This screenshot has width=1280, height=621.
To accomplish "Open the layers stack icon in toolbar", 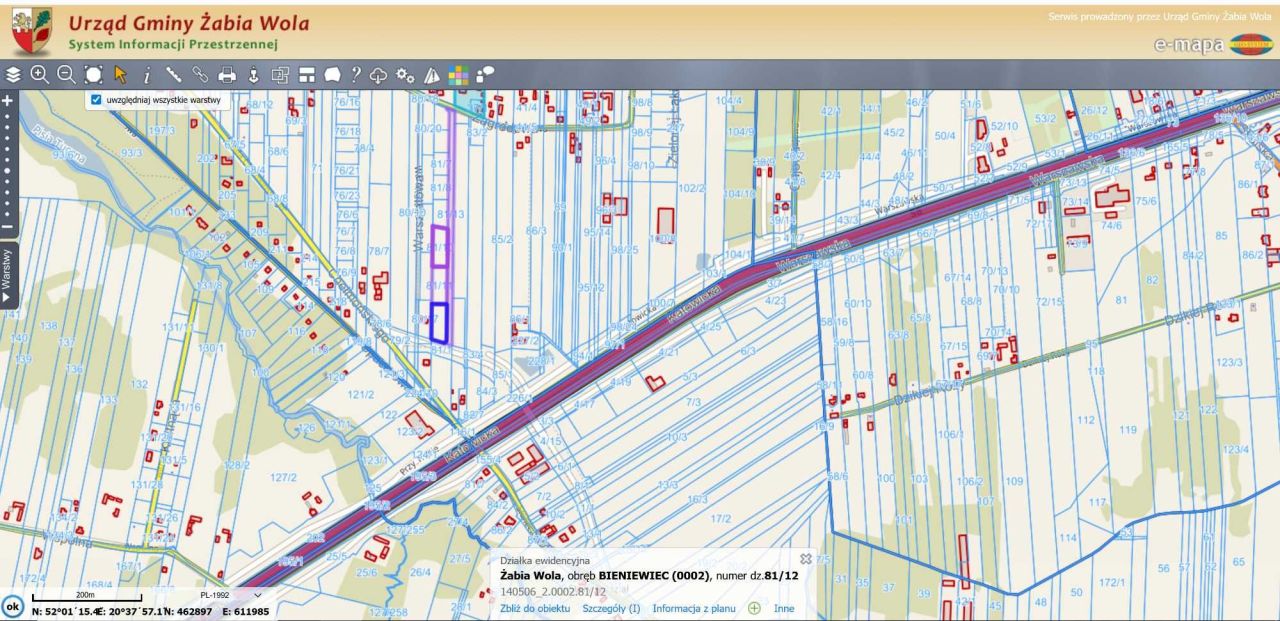I will [x=13, y=75].
